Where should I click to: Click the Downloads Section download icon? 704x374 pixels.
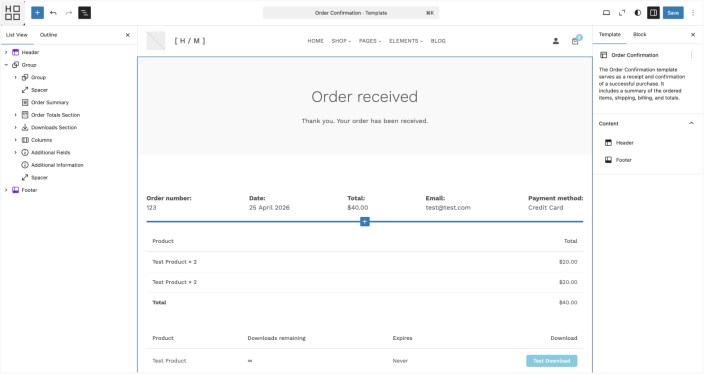point(25,128)
